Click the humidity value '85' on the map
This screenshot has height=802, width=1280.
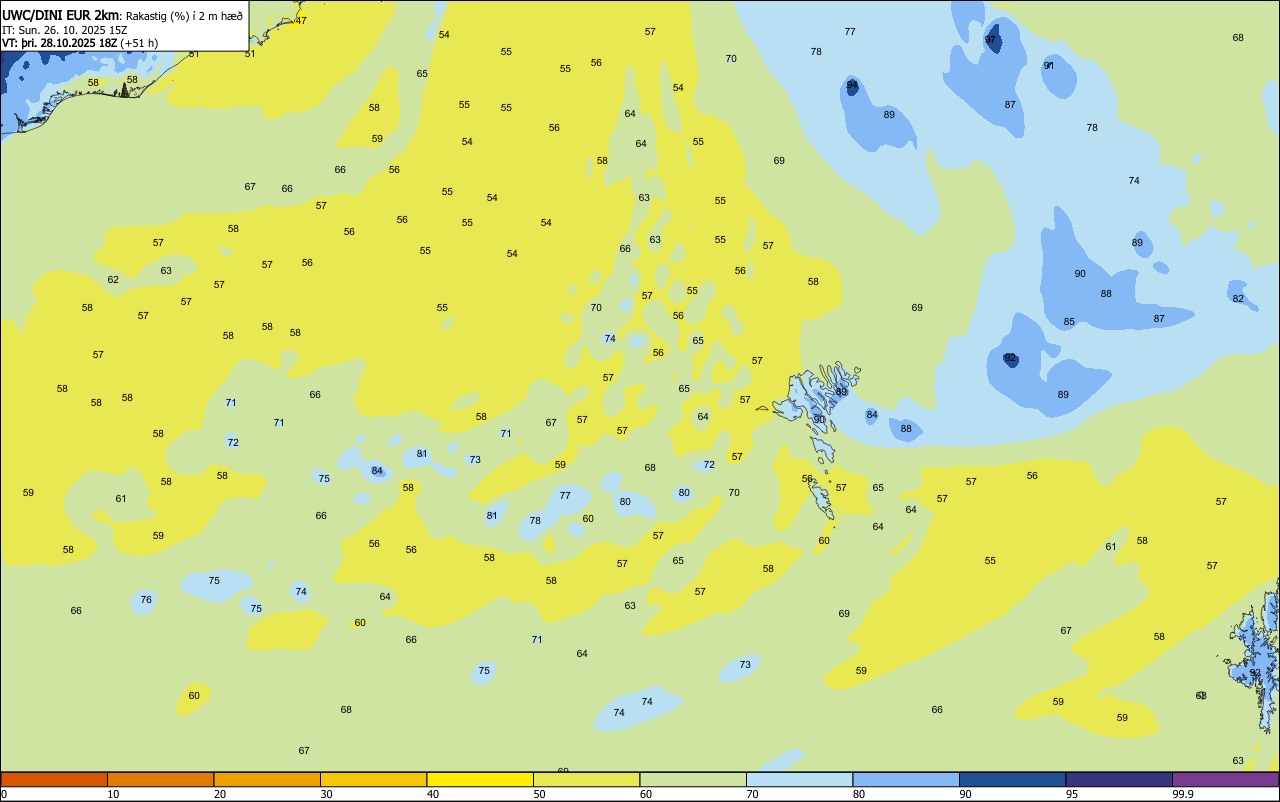[1069, 322]
